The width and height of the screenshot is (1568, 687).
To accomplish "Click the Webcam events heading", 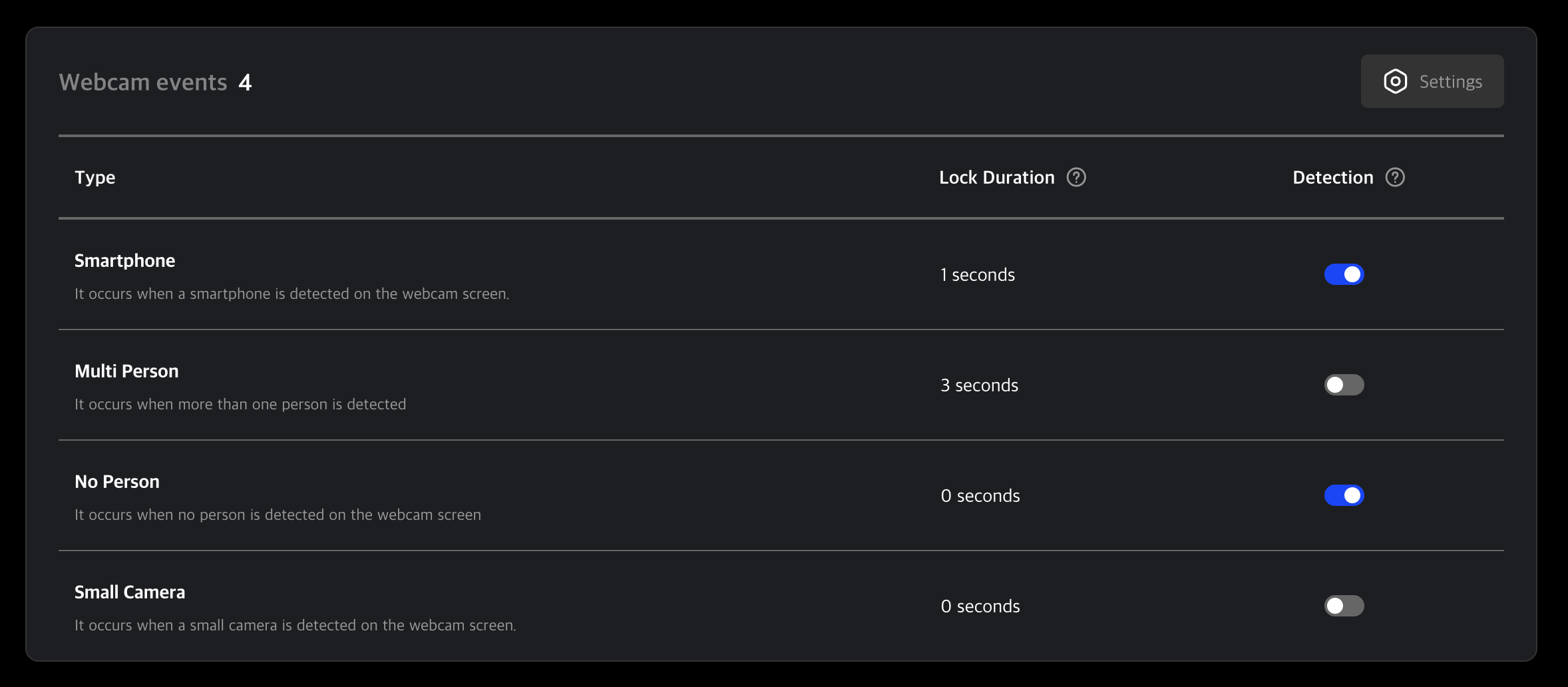I will pos(143,82).
